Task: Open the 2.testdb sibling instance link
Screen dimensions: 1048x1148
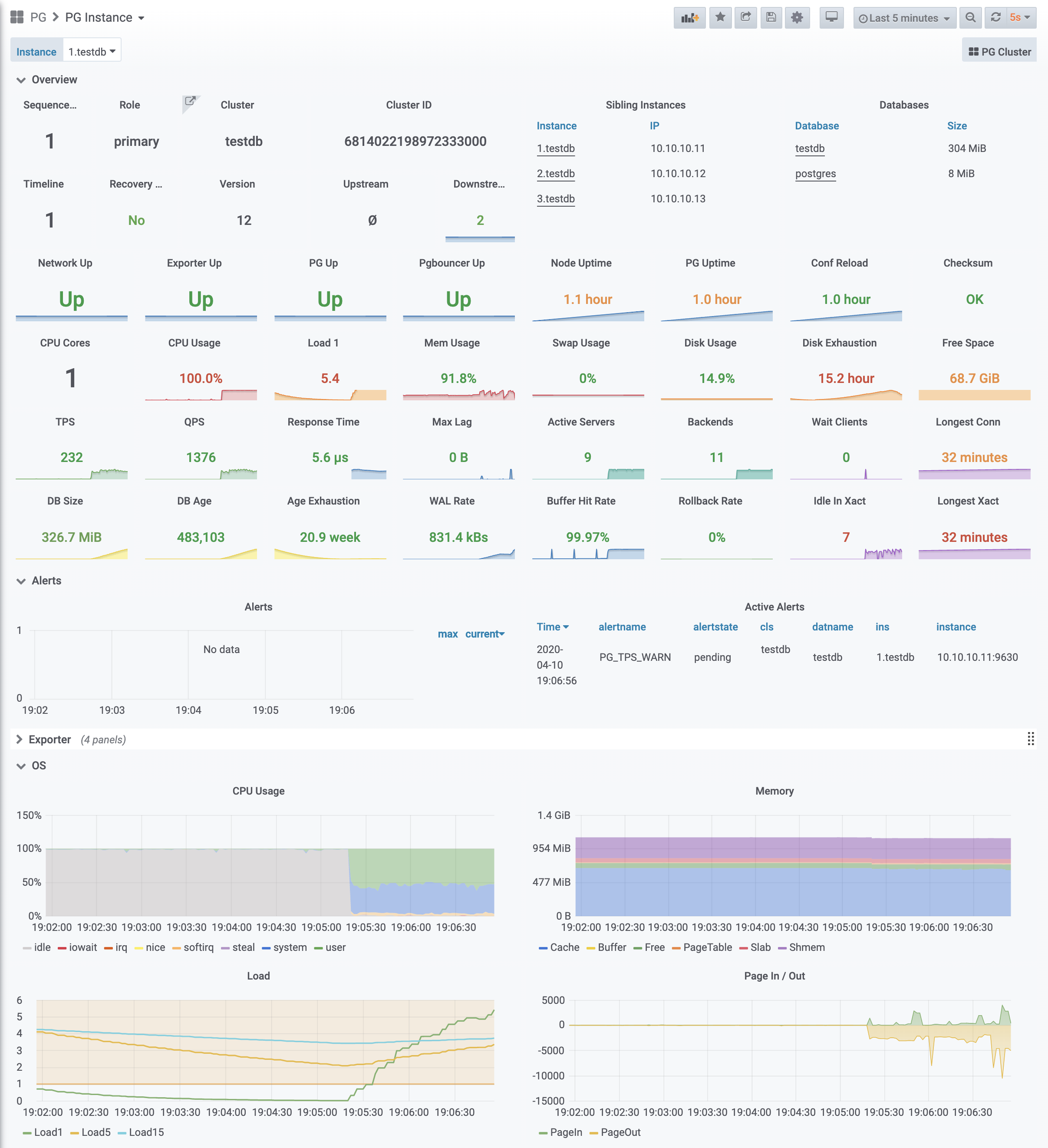Action: (x=556, y=174)
